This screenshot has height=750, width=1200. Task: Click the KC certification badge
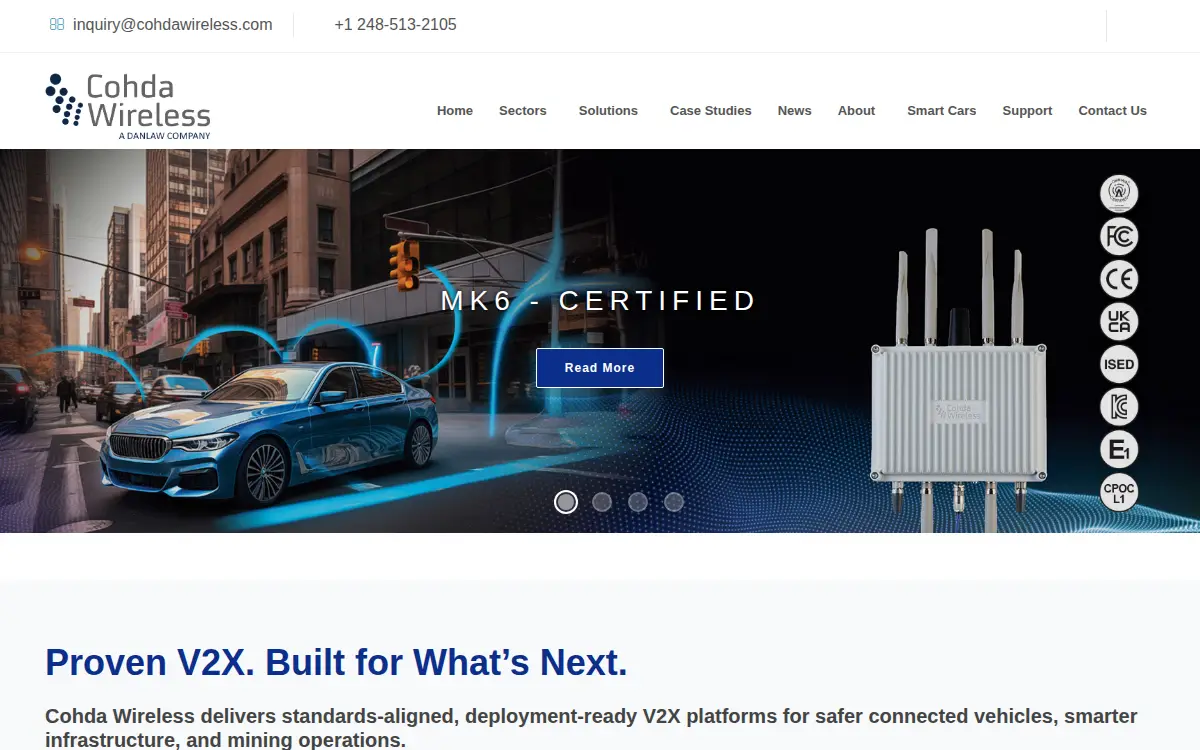[1119, 407]
